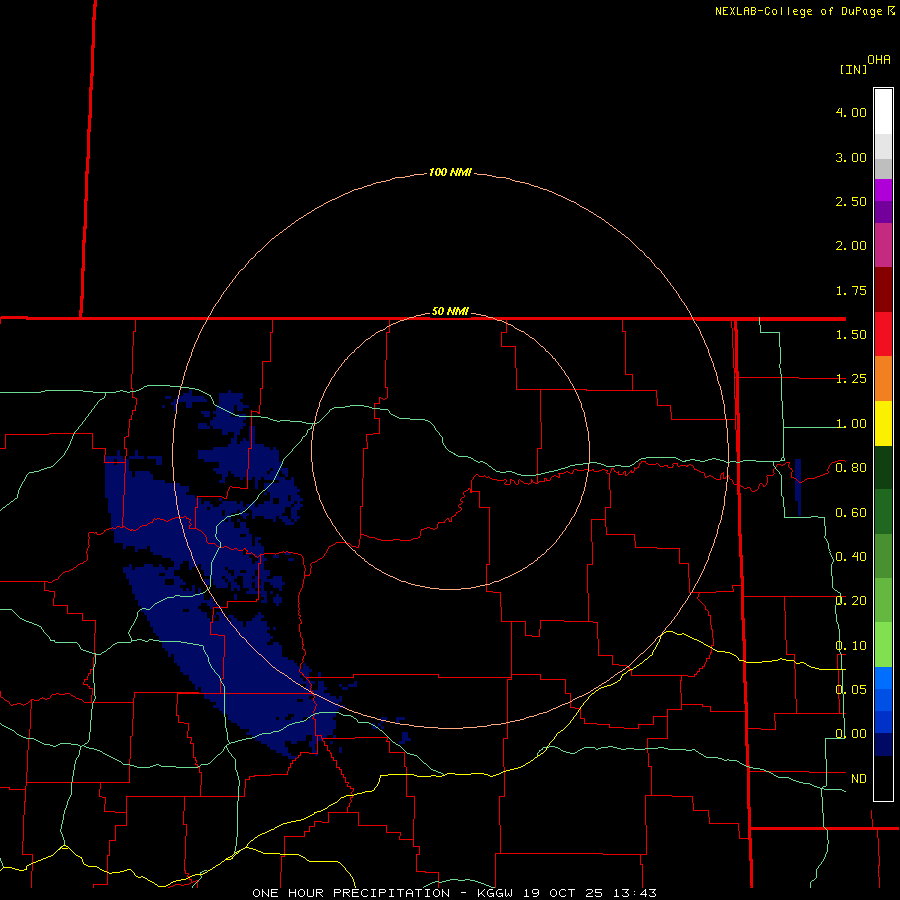
Task: Click the [IN] units label
Action: 853,69
